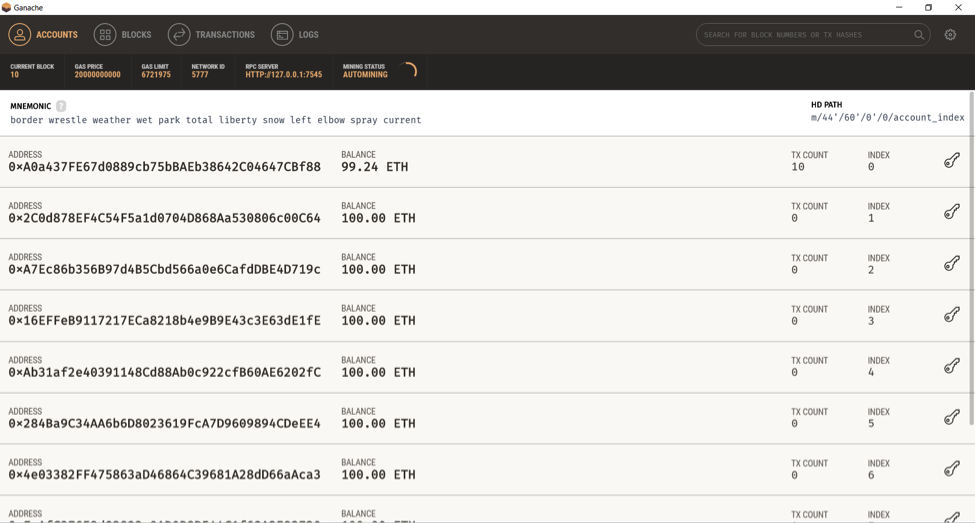Viewport: 975px width, 523px height.
Task: Click the automining spinner indicator
Action: tap(409, 70)
